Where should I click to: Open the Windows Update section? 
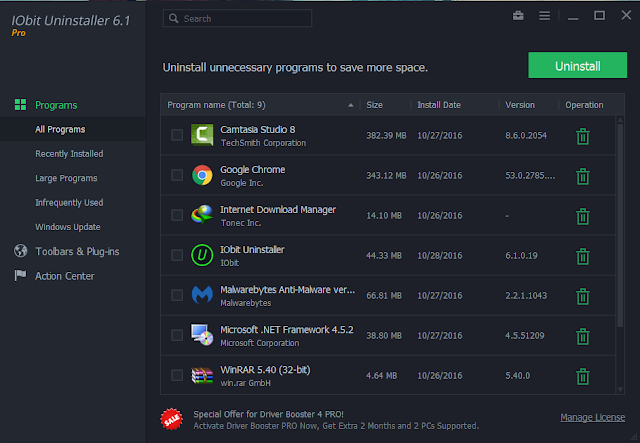[x=68, y=227]
